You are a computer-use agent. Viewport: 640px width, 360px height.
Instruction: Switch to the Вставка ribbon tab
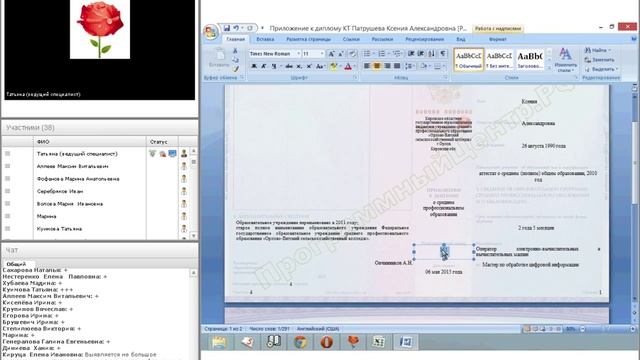click(265, 39)
